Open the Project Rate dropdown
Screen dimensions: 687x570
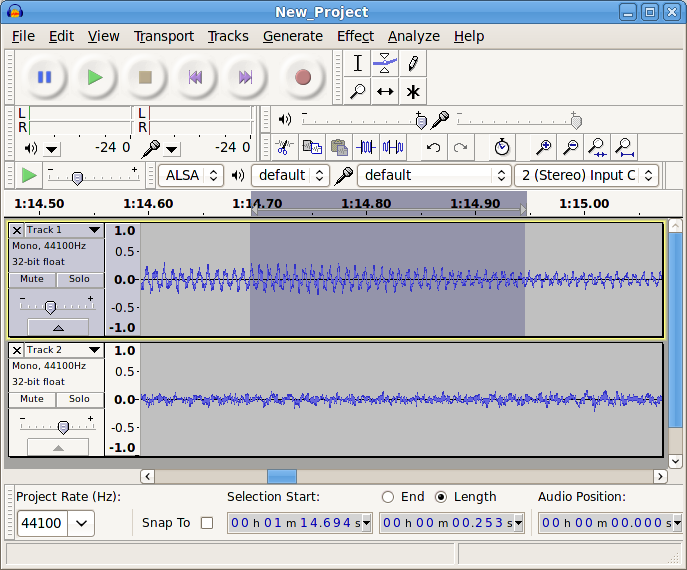[x=80, y=523]
